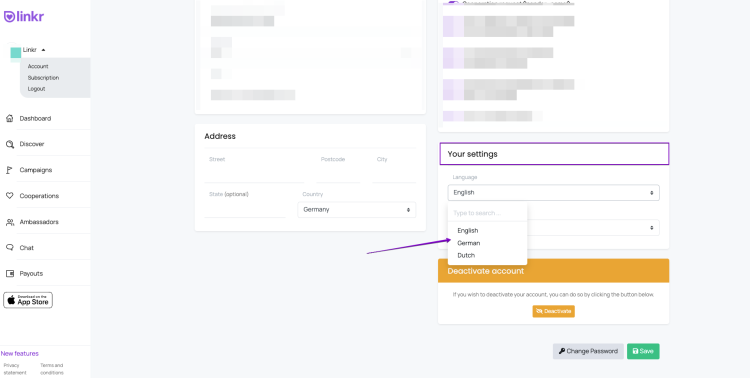Click the Dashboard home icon
750x378 pixels.
(x=10, y=118)
